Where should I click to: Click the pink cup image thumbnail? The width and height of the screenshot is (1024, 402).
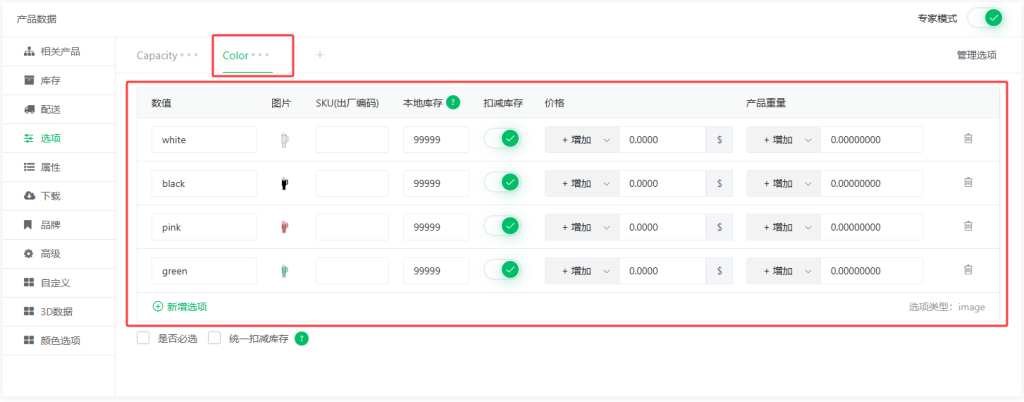[x=284, y=227]
